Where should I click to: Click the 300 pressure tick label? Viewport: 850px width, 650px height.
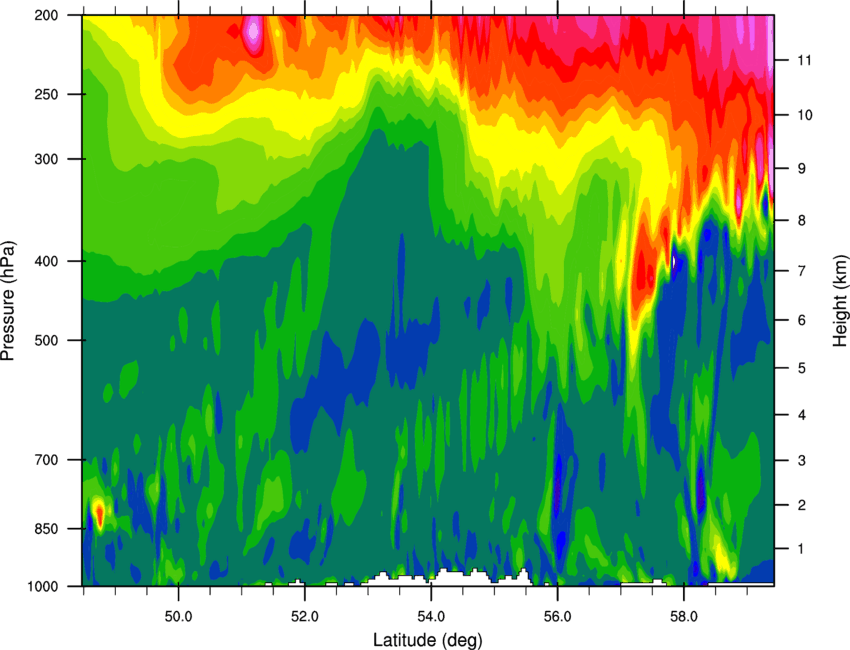[46, 159]
